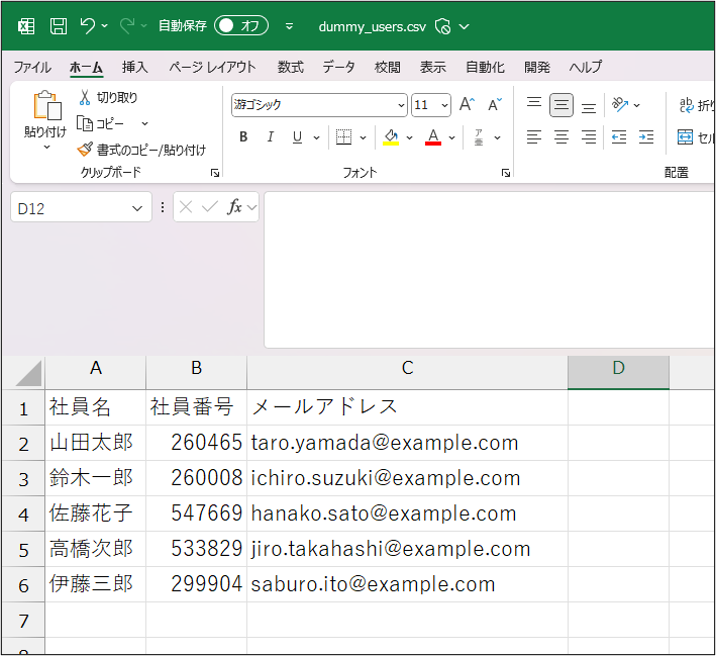Switch to the 校閲 tab
This screenshot has height=656, width=716.
[x=388, y=67]
